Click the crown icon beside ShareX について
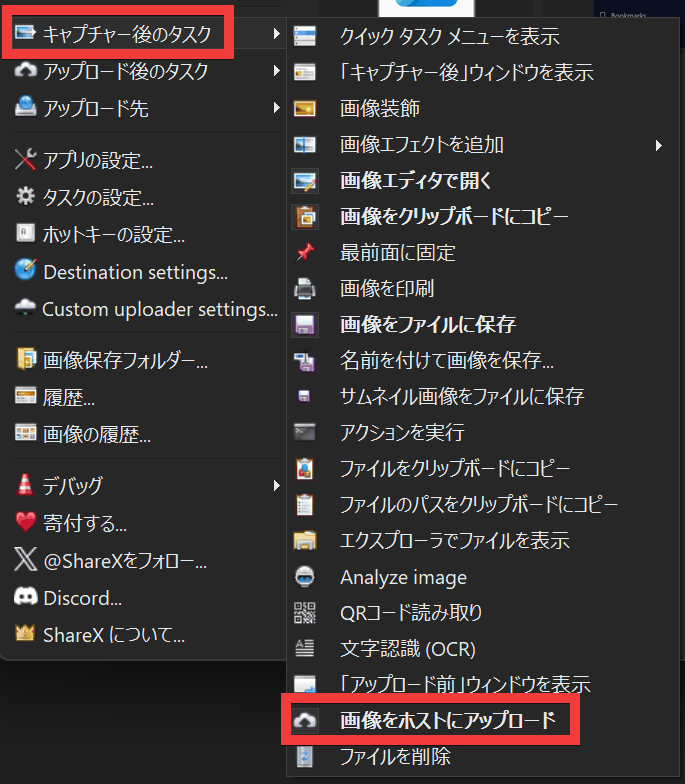685x784 pixels. tap(26, 634)
